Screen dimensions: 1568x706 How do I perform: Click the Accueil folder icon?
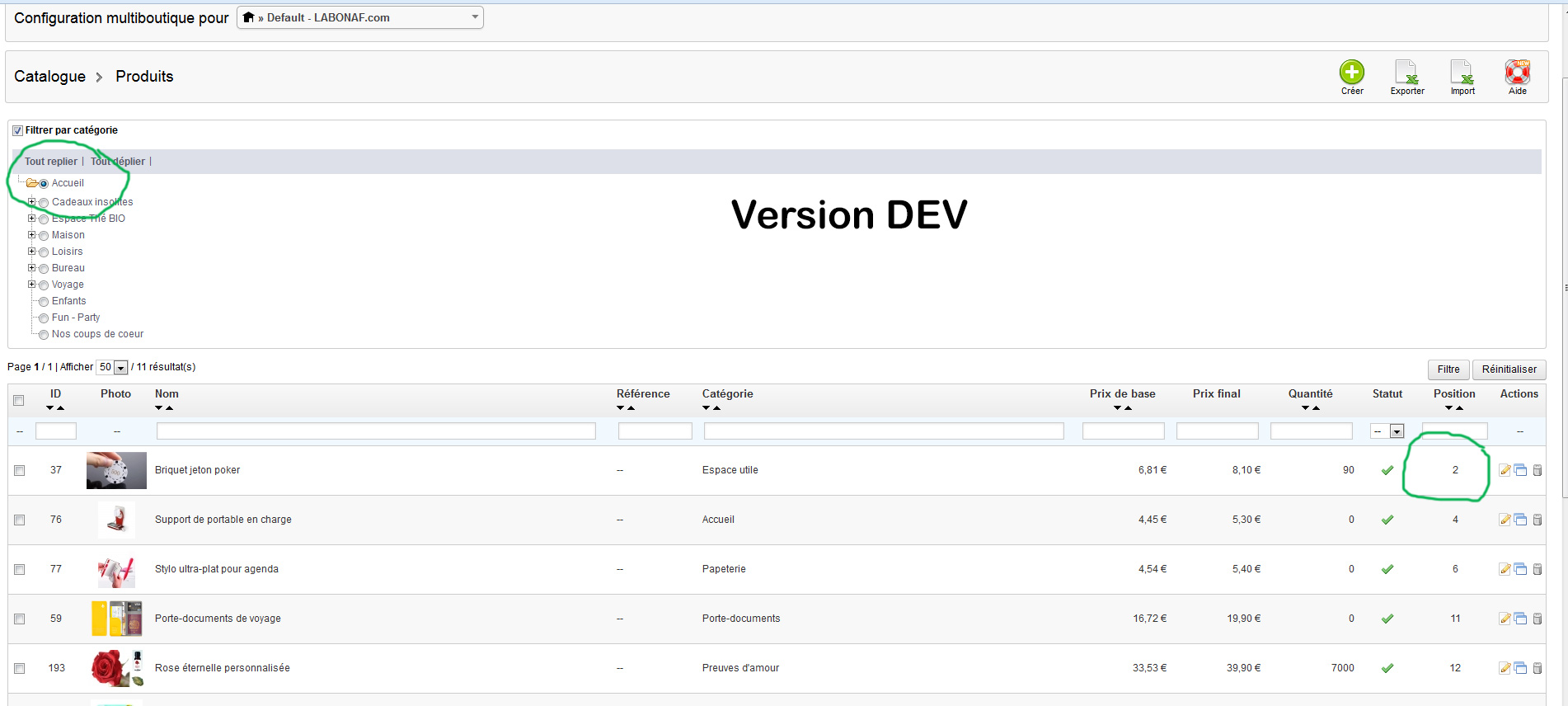click(x=31, y=183)
